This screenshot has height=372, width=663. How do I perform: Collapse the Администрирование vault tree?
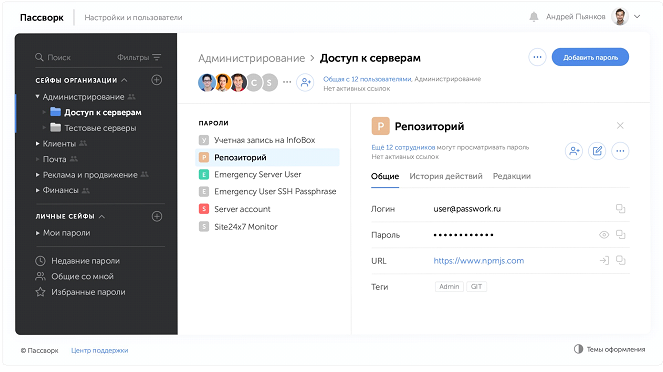click(37, 97)
